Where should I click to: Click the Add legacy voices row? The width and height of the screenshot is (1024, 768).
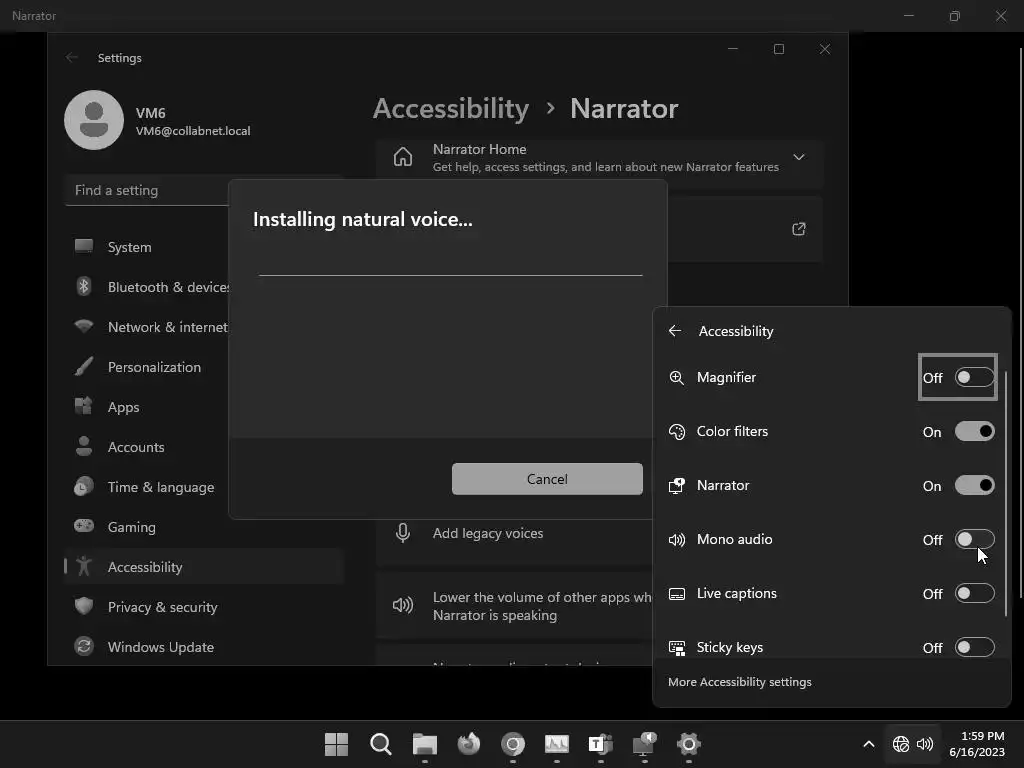[515, 534]
